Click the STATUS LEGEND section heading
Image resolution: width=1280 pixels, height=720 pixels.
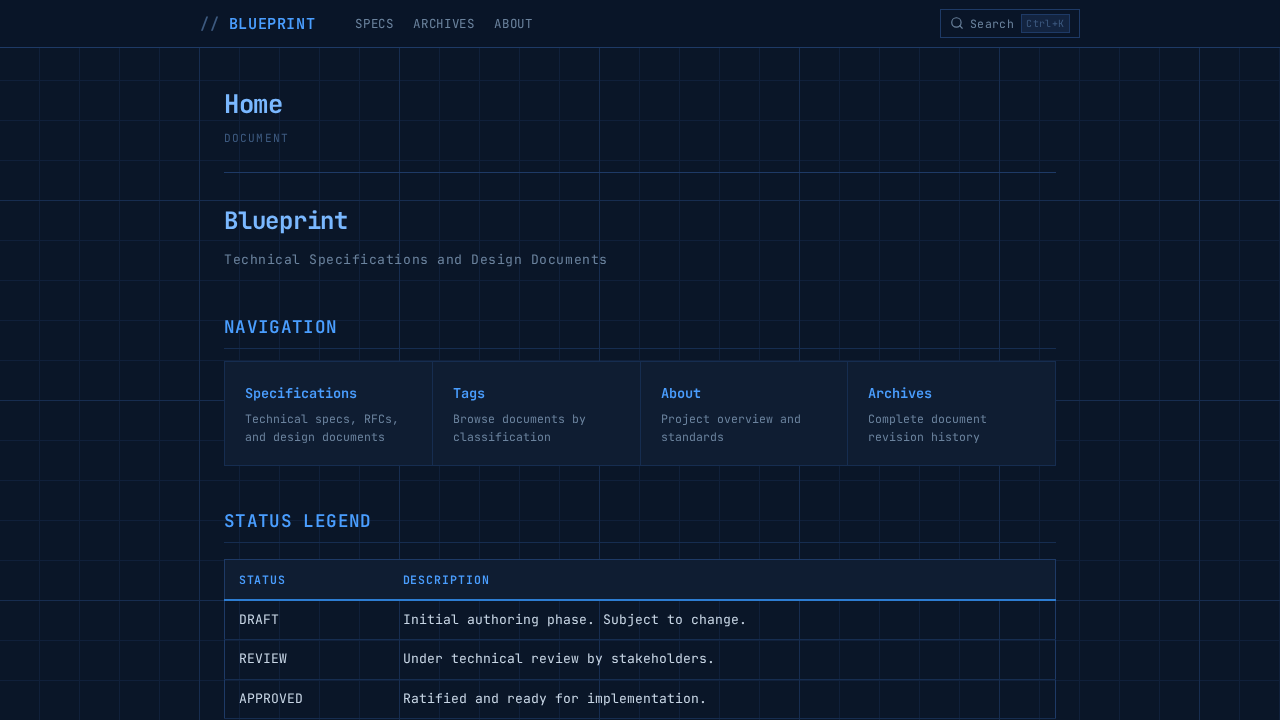click(297, 520)
